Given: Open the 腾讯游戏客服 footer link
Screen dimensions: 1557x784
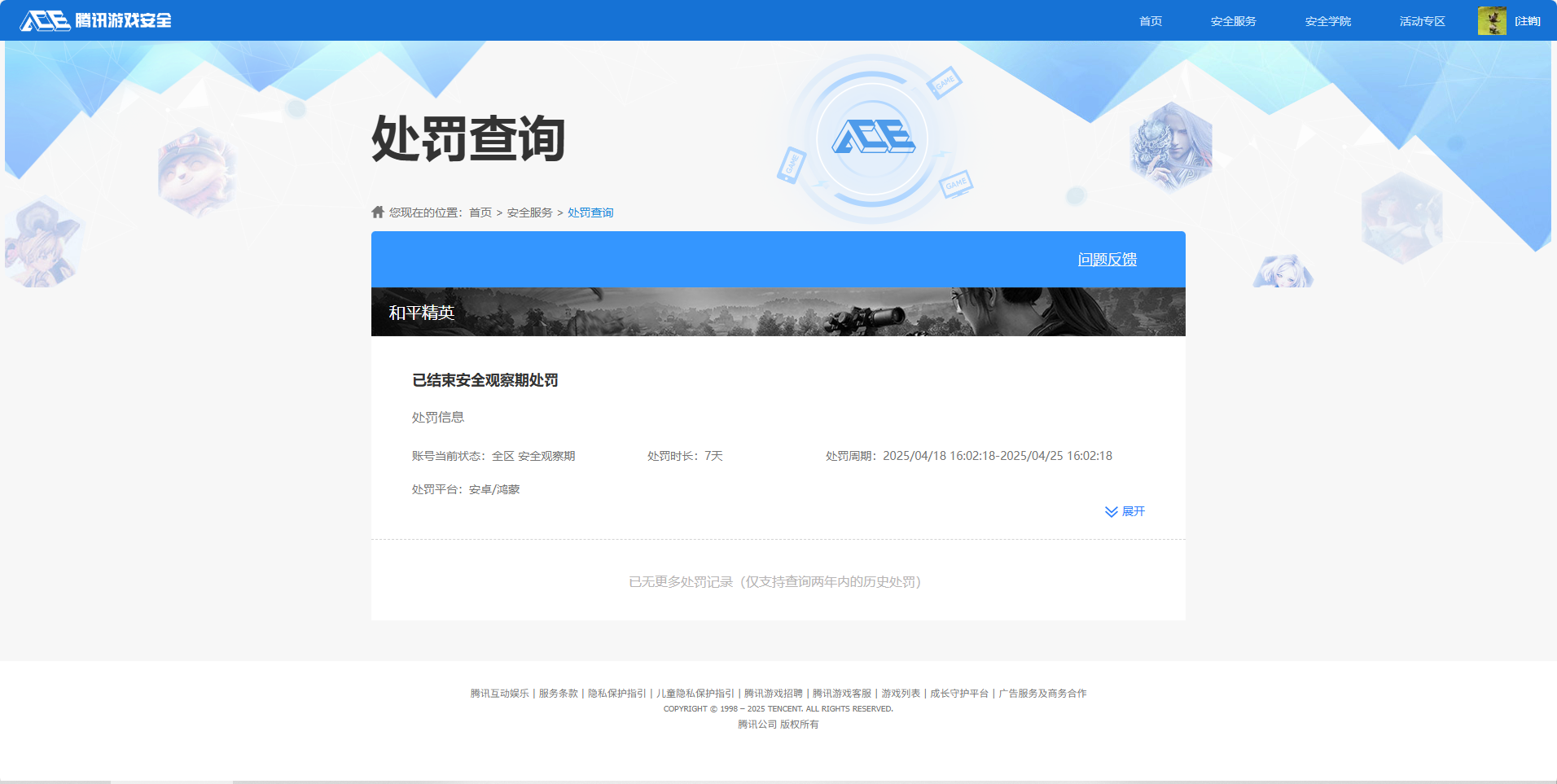Looking at the screenshot, I should point(843,693).
